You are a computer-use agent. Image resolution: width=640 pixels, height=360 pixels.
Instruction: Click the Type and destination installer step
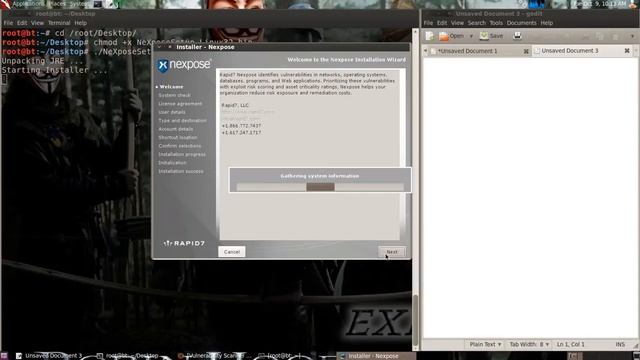[x=182, y=121]
